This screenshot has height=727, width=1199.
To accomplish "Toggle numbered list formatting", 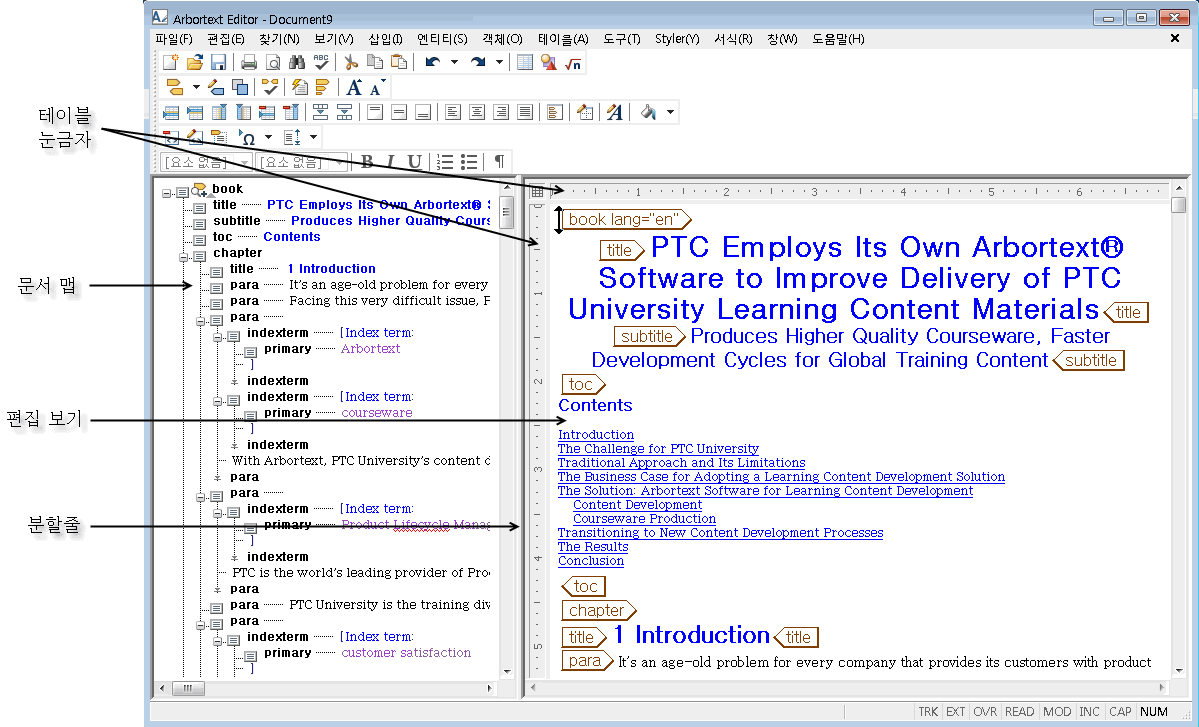I will [445, 161].
